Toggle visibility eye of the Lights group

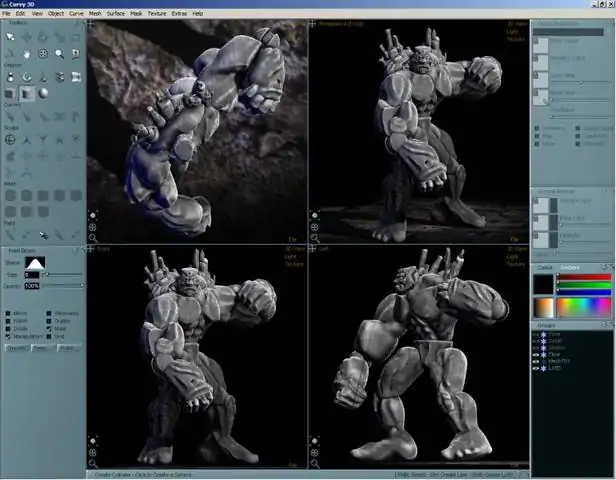click(x=535, y=368)
